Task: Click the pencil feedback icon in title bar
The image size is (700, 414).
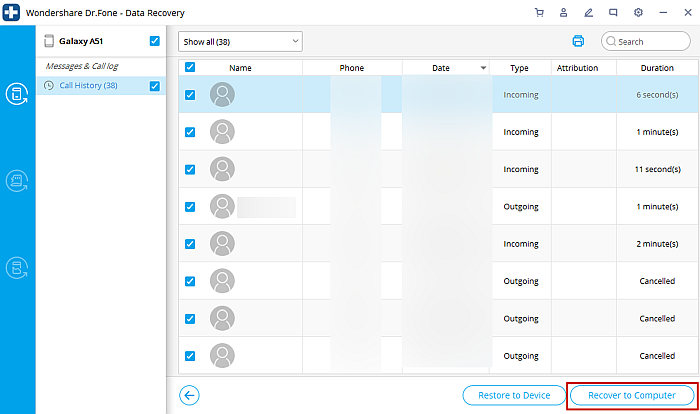Action: pyautogui.click(x=588, y=13)
